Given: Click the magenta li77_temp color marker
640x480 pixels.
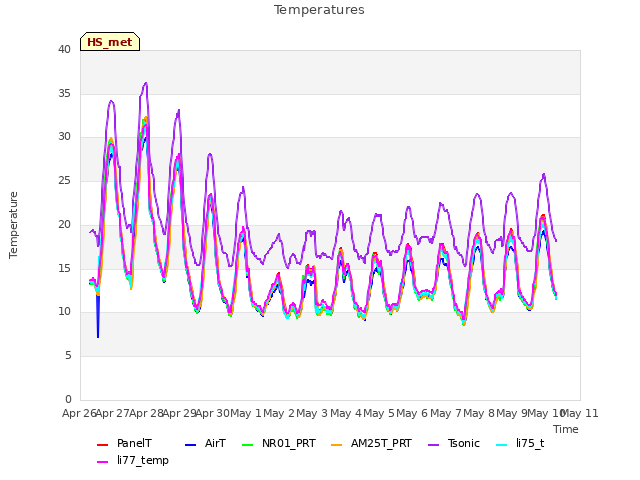Looking at the screenshot, I should [x=102, y=462].
